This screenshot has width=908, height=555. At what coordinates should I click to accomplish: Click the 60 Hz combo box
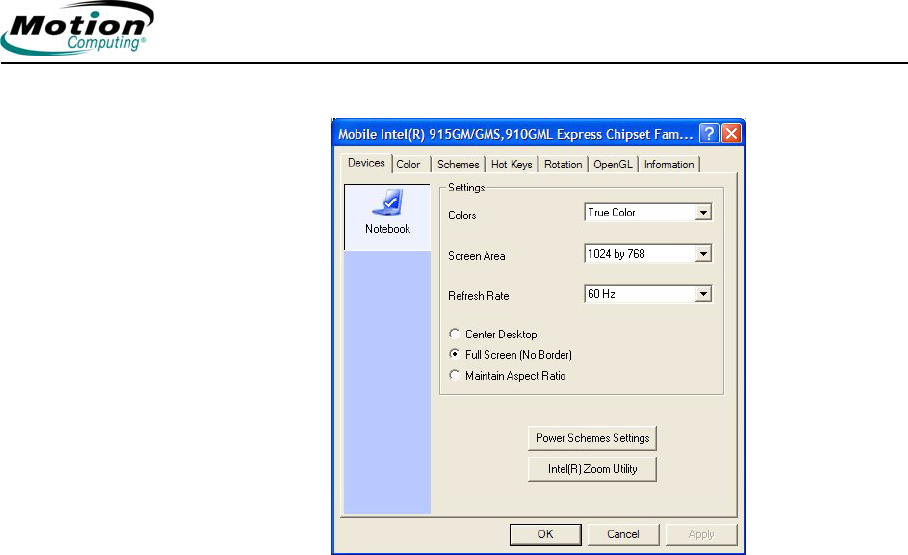[x=648, y=294]
